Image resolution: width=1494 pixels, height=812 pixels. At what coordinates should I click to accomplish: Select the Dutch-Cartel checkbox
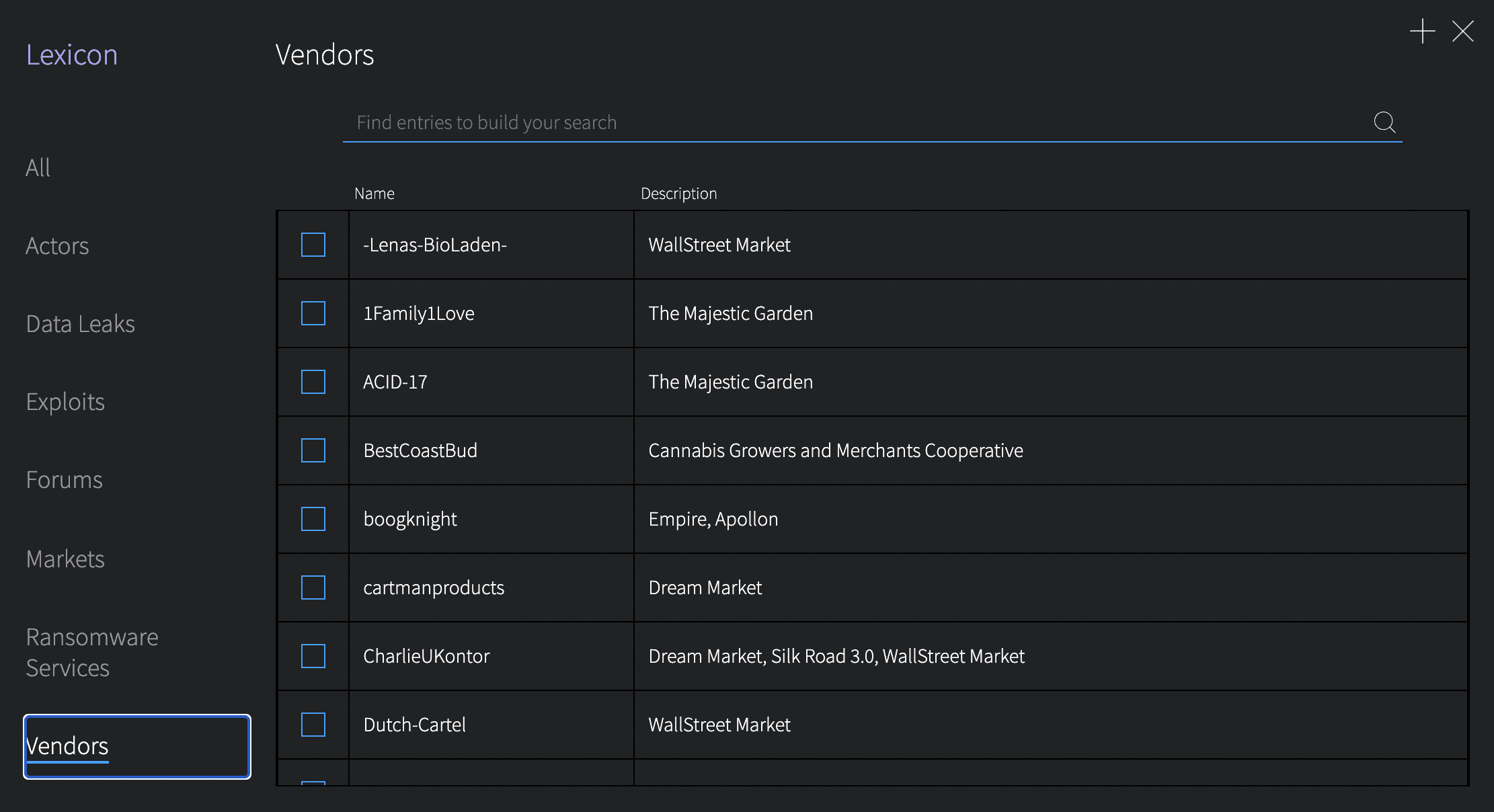tap(313, 725)
